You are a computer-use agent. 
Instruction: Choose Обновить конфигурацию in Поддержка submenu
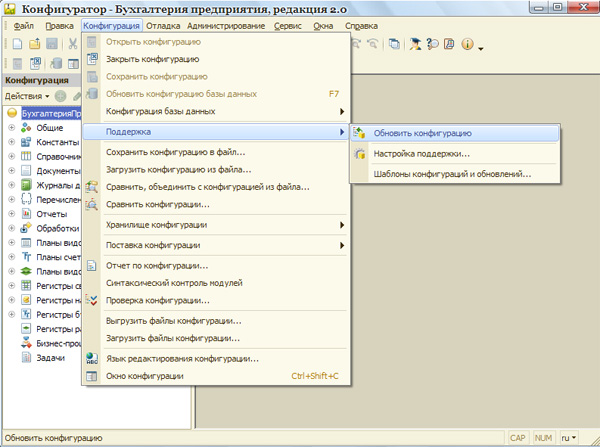[x=455, y=133]
